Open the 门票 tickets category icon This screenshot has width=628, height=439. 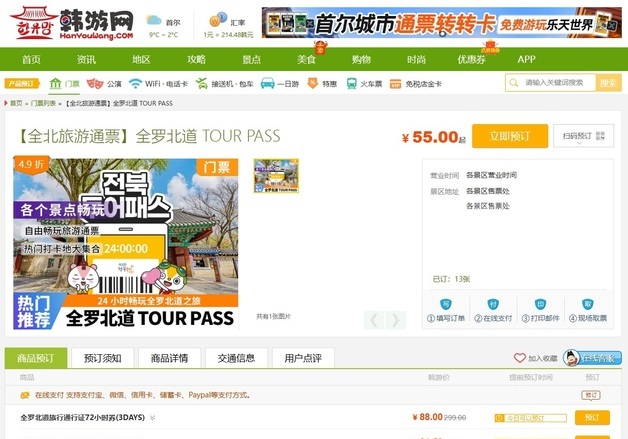65,83
